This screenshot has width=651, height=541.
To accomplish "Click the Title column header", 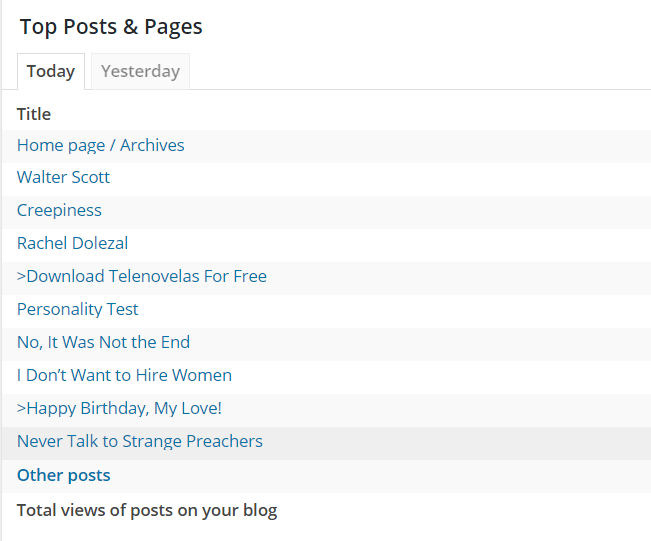I will point(34,114).
